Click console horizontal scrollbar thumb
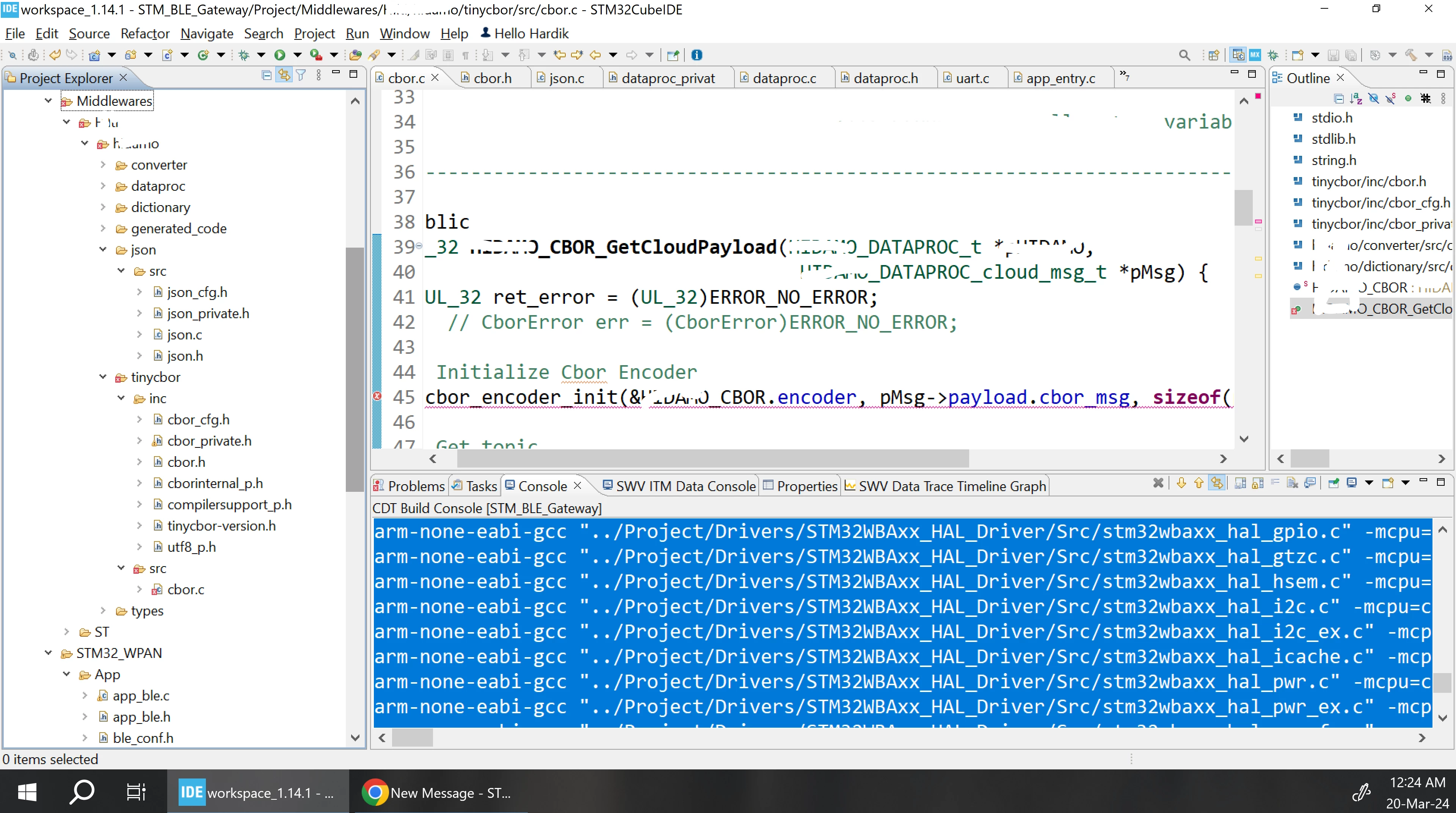Image resolution: width=1456 pixels, height=813 pixels. 412,738
